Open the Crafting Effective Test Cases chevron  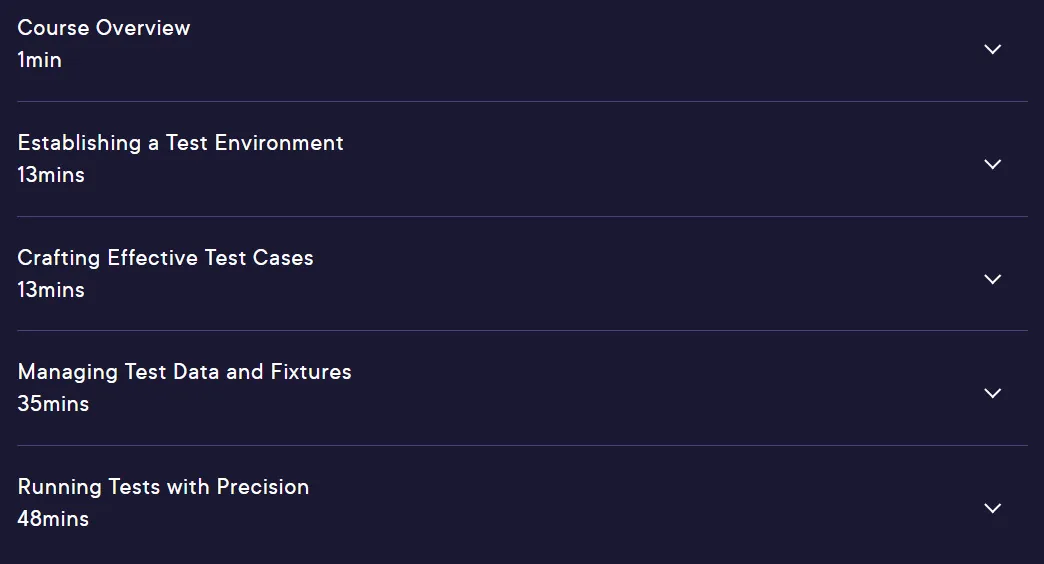pos(992,279)
